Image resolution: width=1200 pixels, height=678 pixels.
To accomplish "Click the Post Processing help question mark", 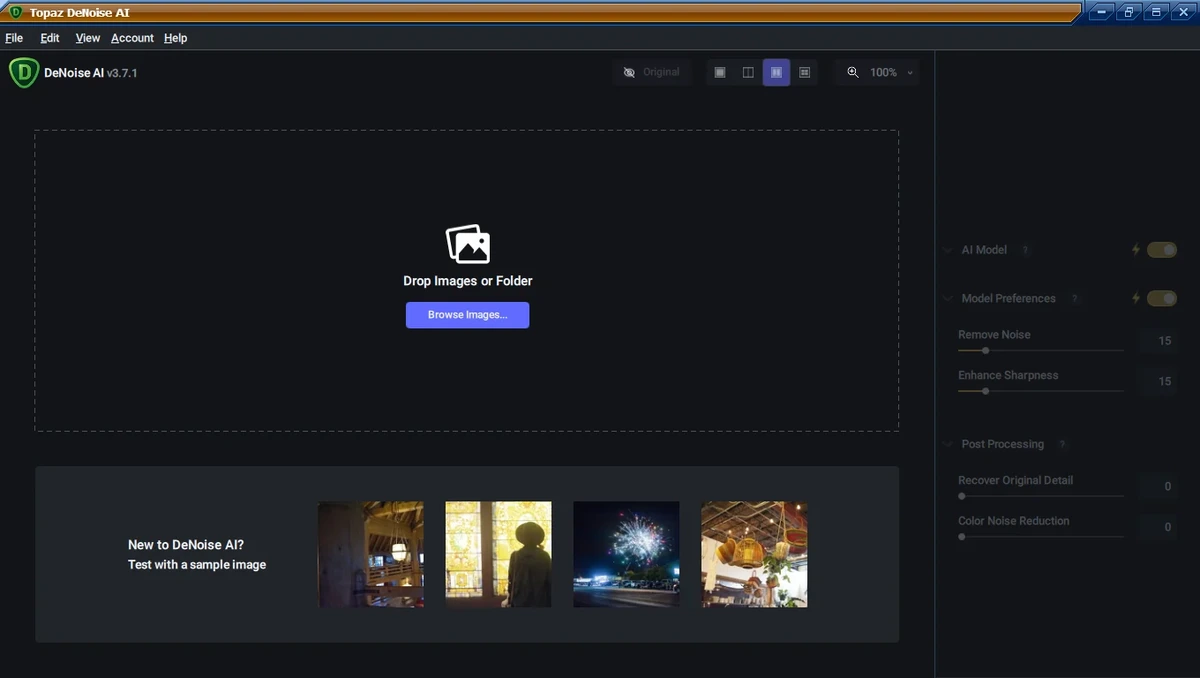I will [x=1062, y=445].
